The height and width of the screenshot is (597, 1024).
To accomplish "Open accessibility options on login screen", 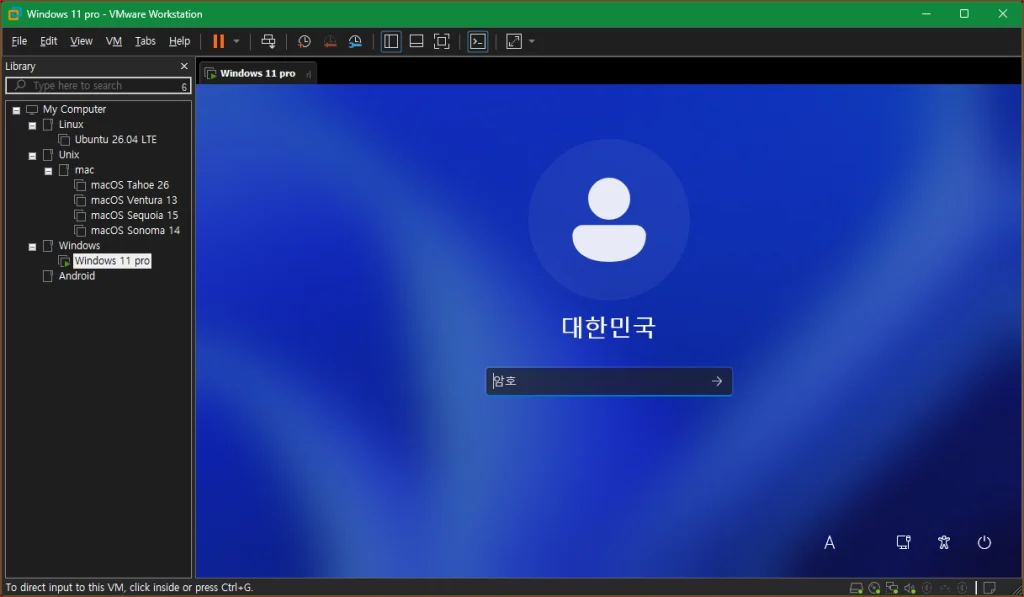I will click(944, 542).
